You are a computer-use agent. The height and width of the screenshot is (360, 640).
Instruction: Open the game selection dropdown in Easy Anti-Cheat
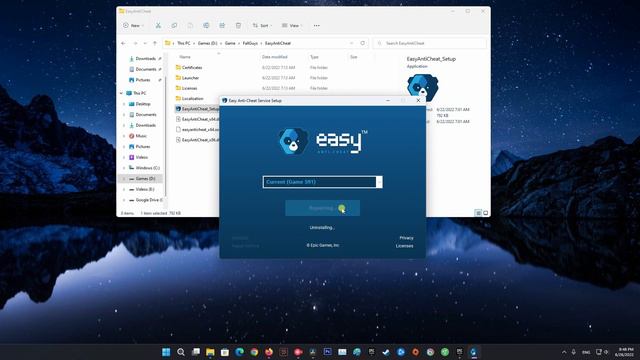point(379,182)
